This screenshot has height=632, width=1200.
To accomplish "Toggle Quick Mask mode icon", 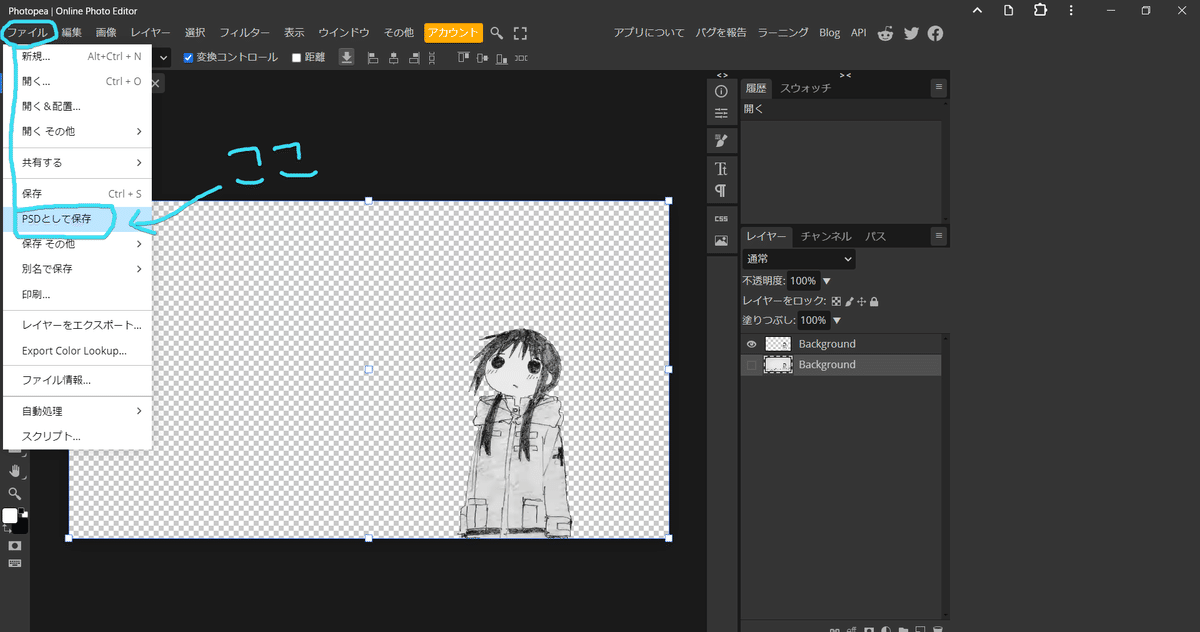I will [14, 546].
